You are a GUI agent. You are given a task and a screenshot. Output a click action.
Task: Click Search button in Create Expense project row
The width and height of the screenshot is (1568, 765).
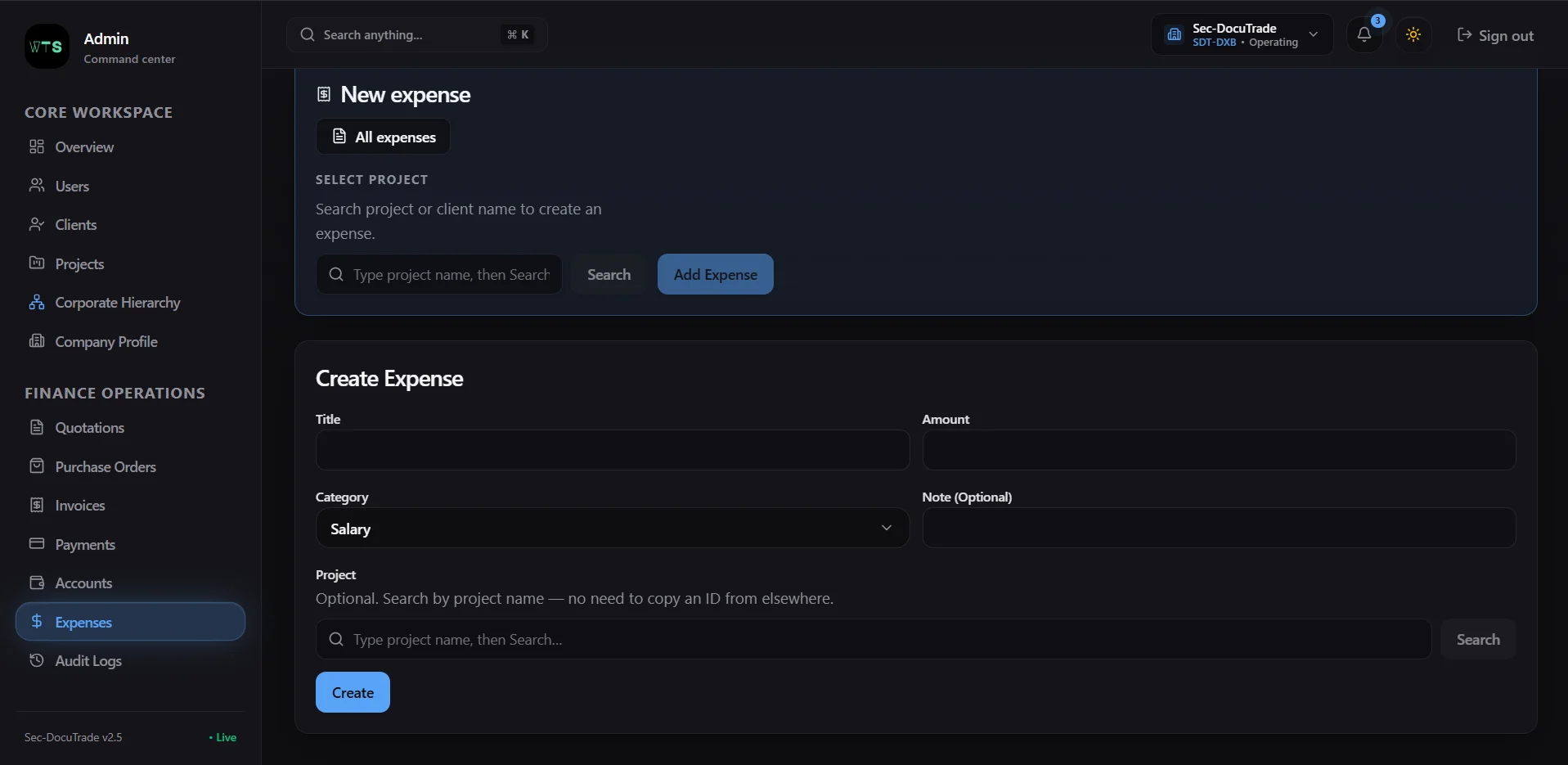tap(1478, 639)
